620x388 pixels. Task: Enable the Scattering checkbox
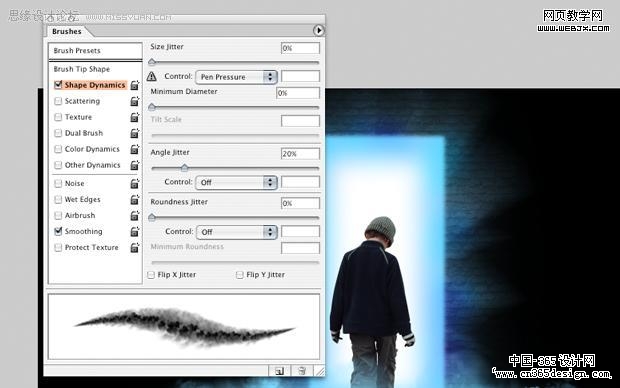[58, 101]
